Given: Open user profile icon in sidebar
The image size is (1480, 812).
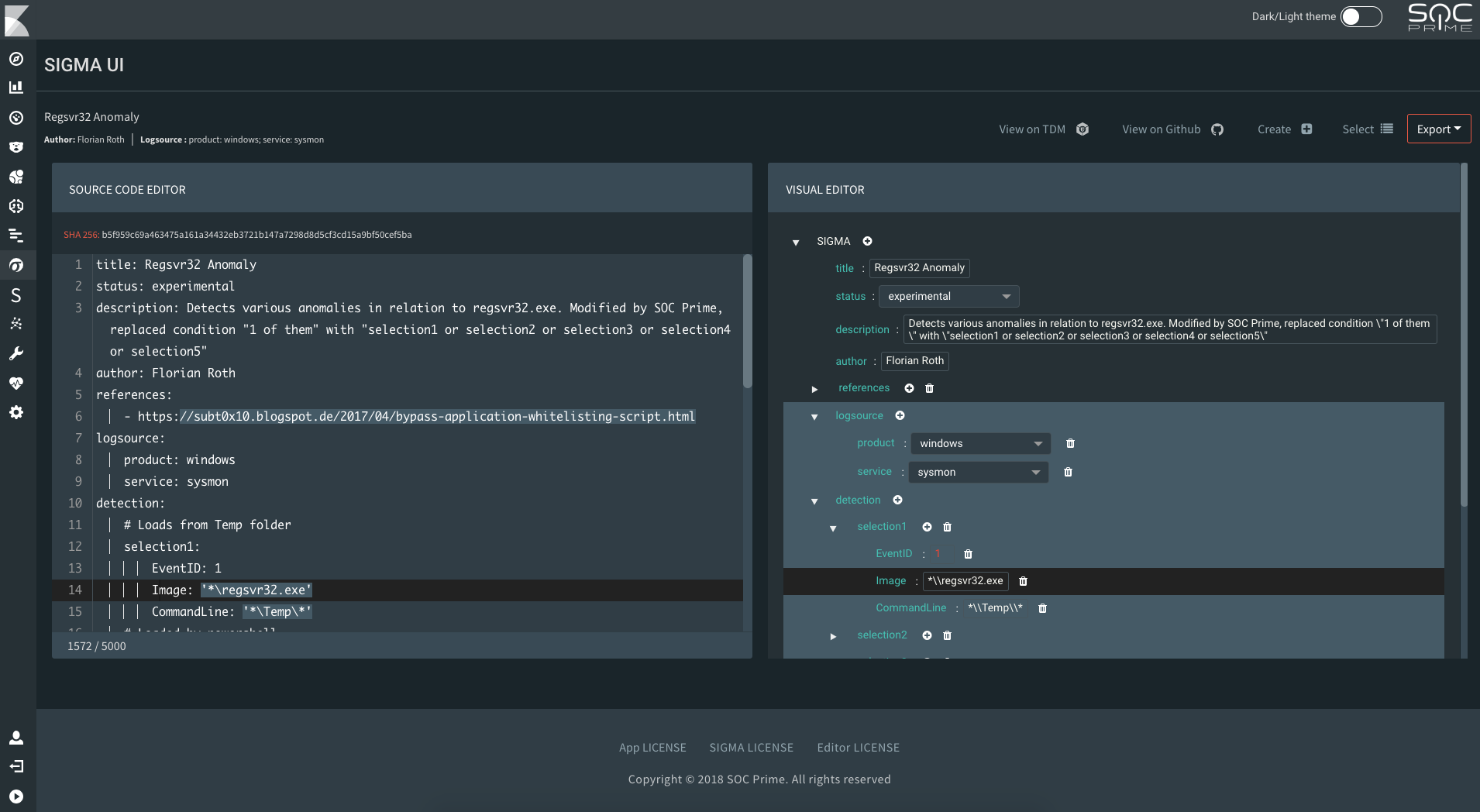Looking at the screenshot, I should click(x=16, y=738).
